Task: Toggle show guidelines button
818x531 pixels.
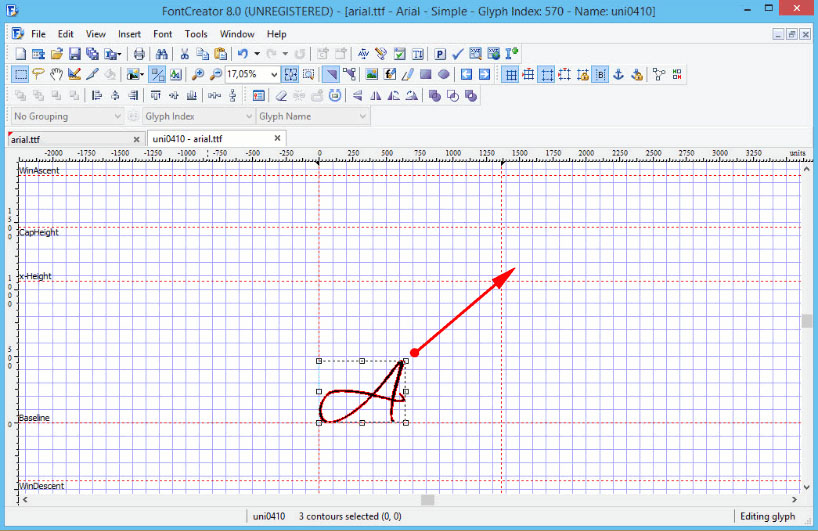Action: [547, 75]
